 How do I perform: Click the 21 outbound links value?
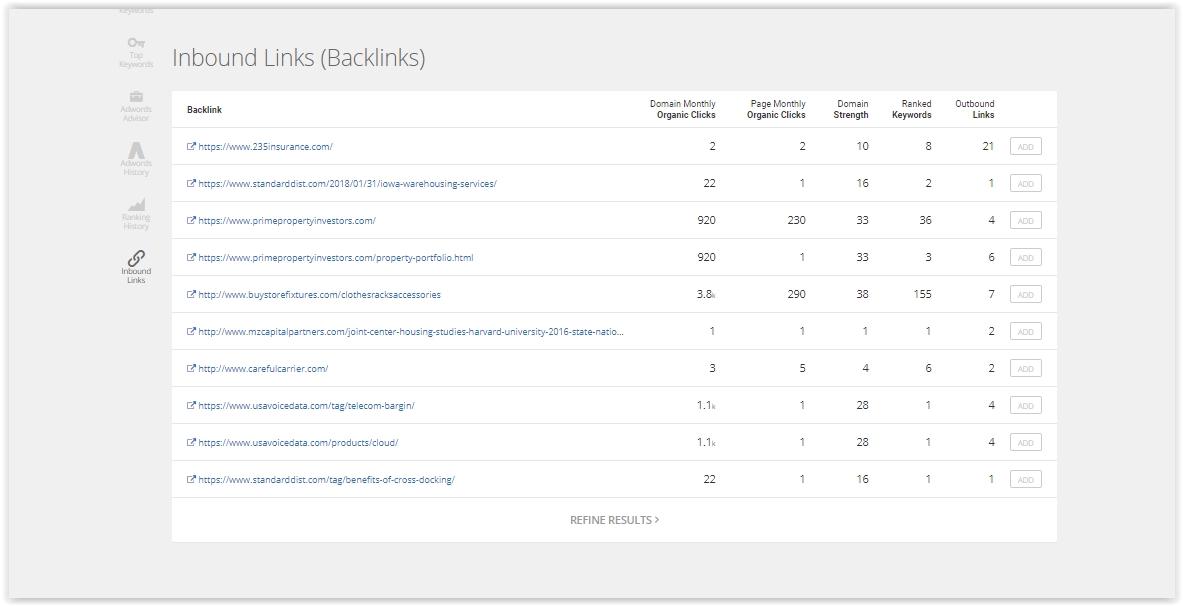pyautogui.click(x=988, y=146)
